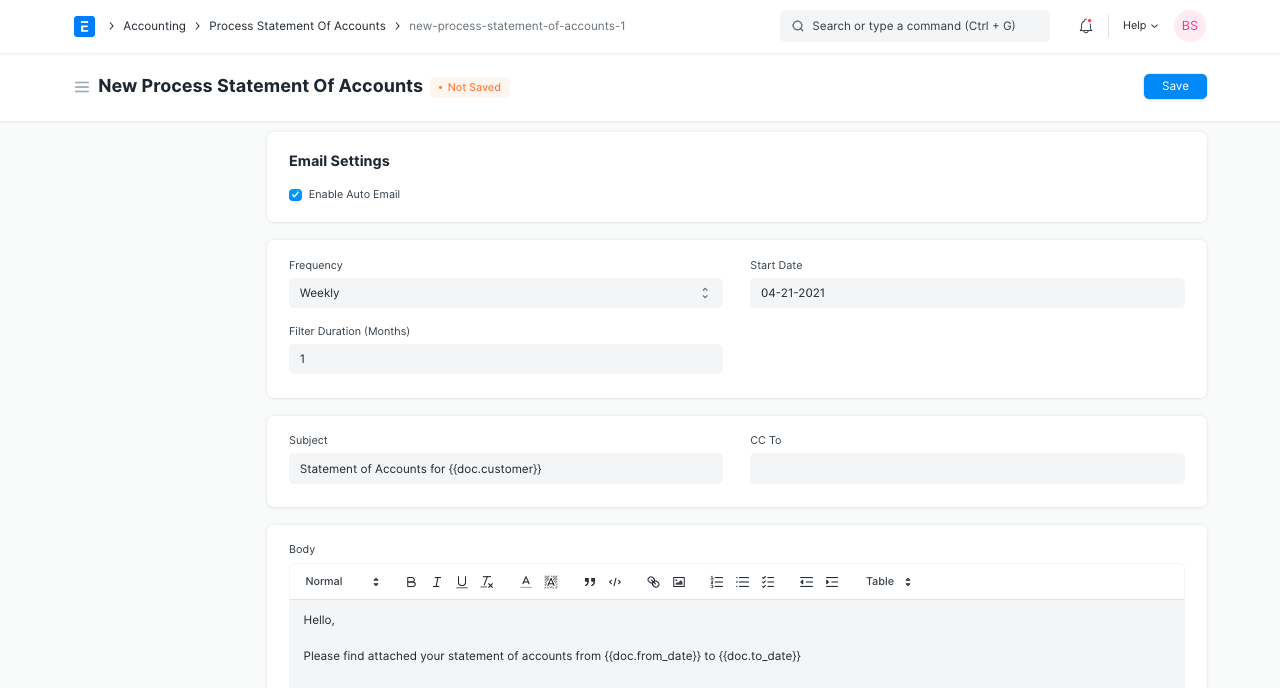Increase indentation using the indent icon
Viewport: 1280px width, 688px height.
coord(831,581)
